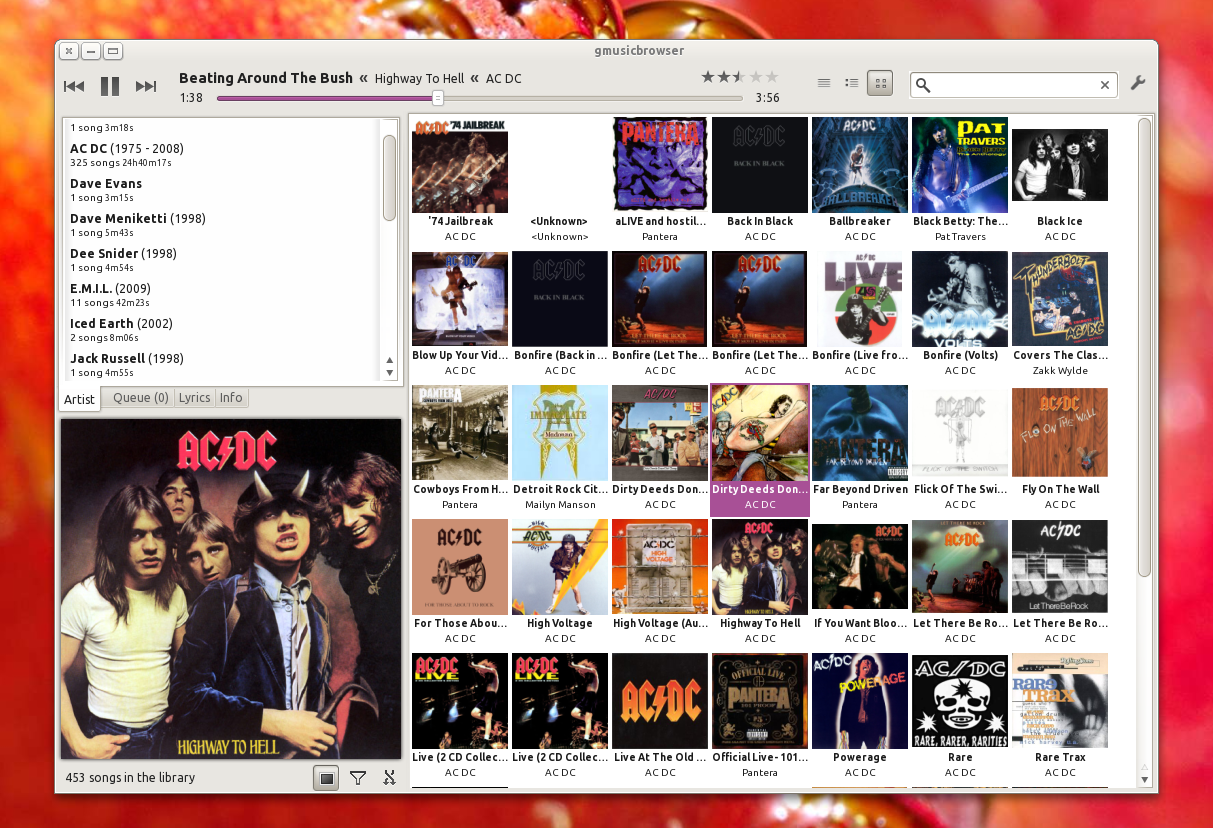
Task: Switch to the Artist tab
Action: [x=80, y=399]
